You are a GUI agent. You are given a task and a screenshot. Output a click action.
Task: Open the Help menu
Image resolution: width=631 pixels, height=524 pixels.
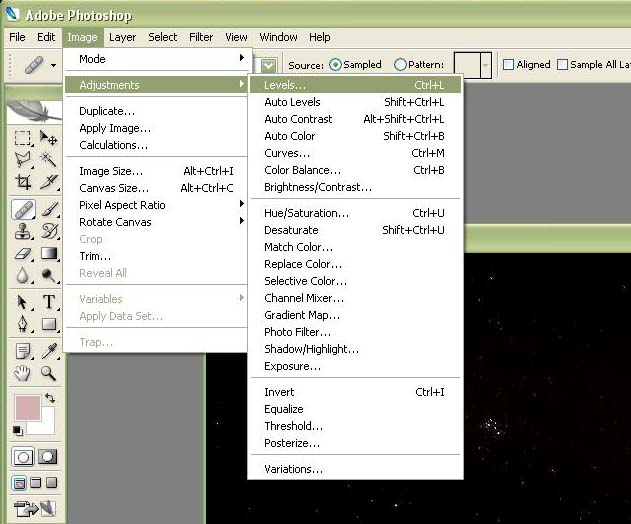(x=320, y=37)
